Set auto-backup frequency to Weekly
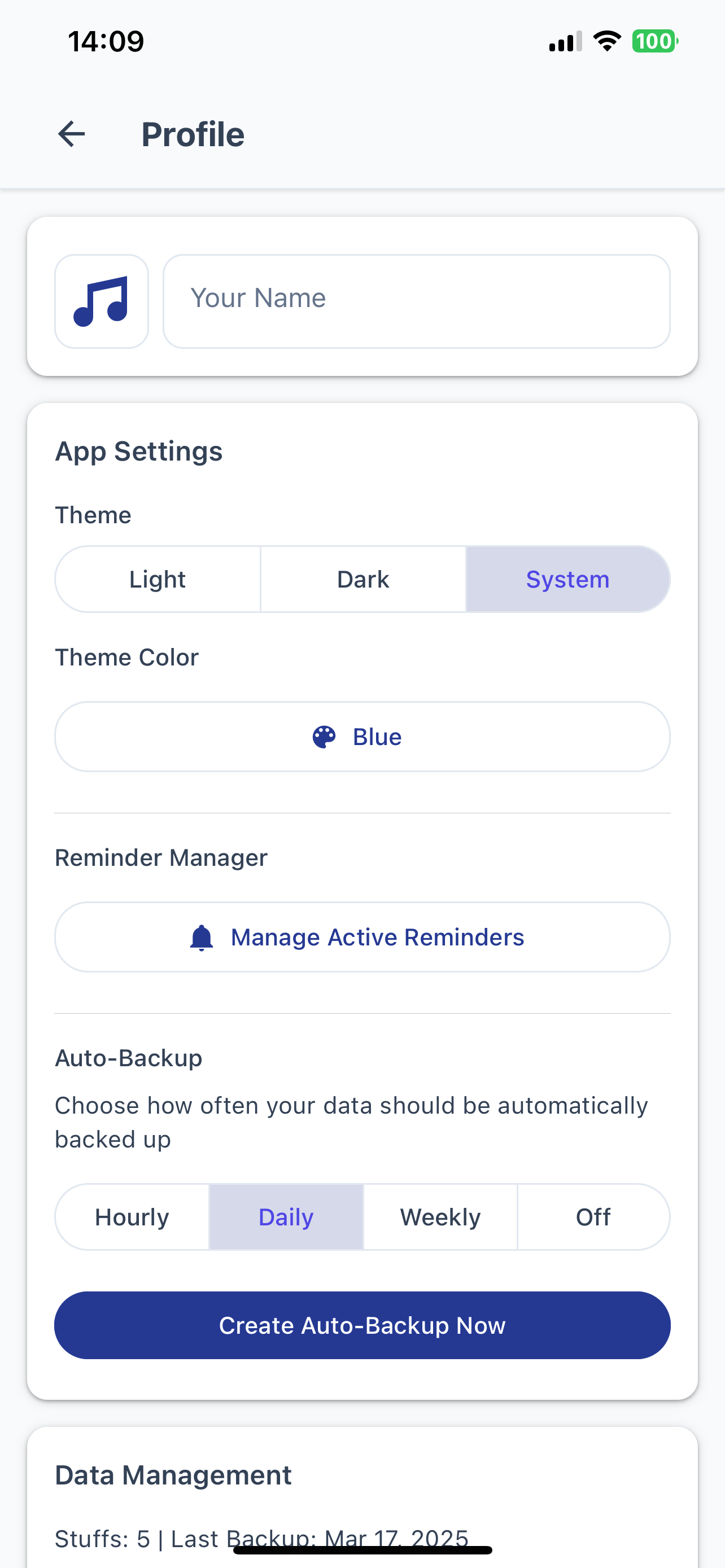This screenshot has height=1568, width=725. (440, 1217)
